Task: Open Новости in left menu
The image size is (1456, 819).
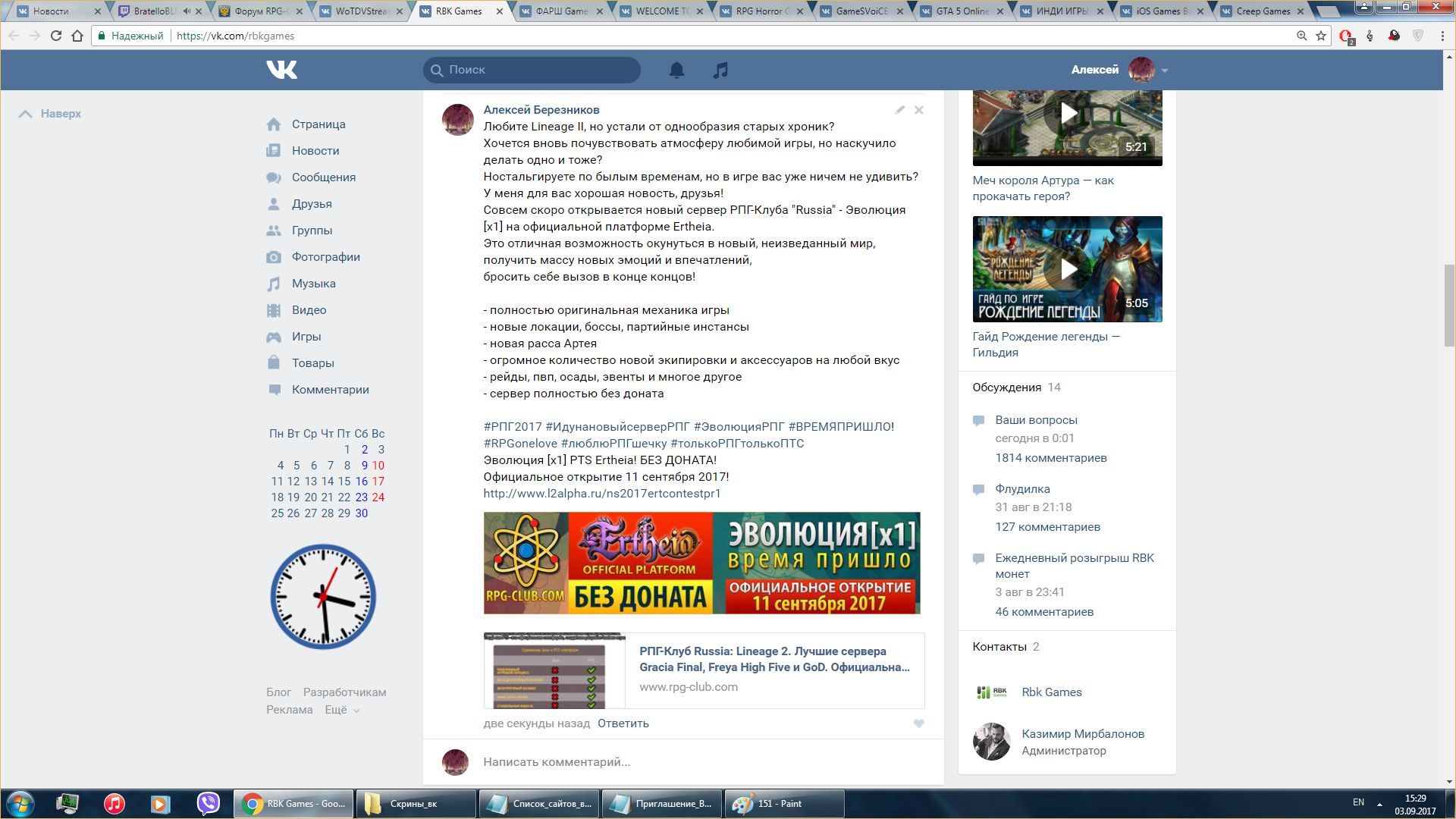Action: 315,151
